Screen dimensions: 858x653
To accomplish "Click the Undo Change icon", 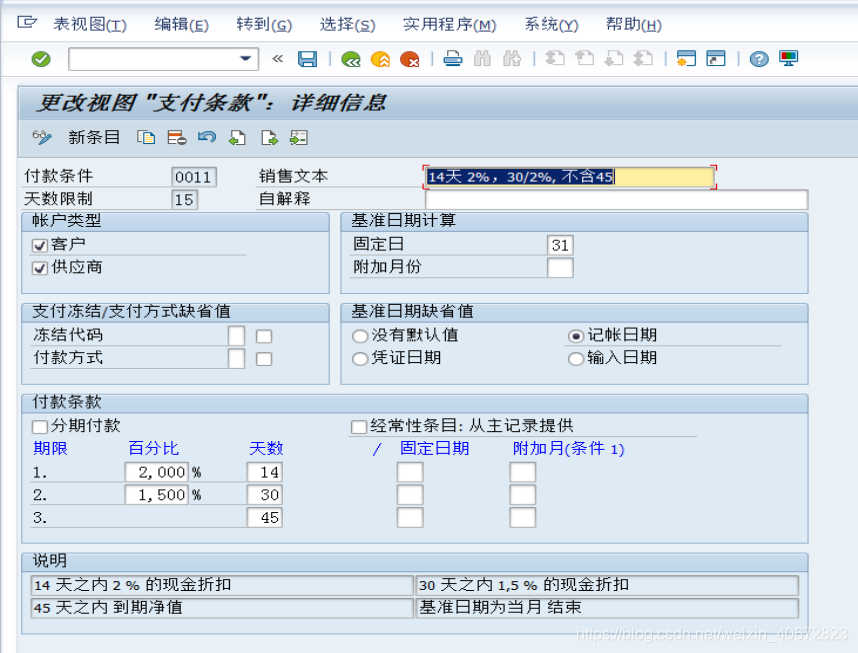I will (x=207, y=137).
